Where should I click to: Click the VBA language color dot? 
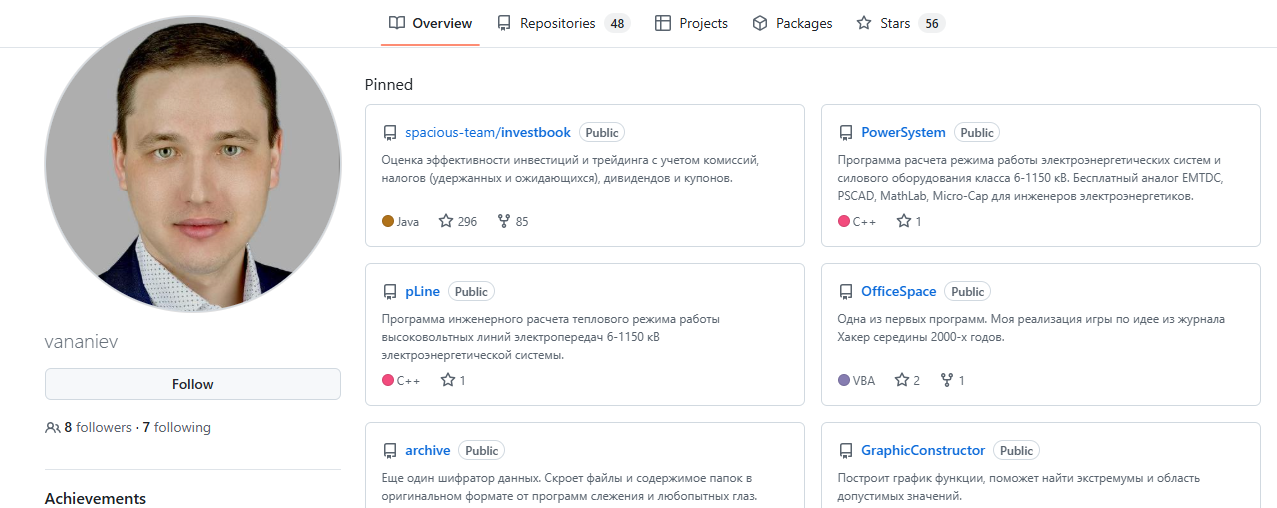pos(844,380)
